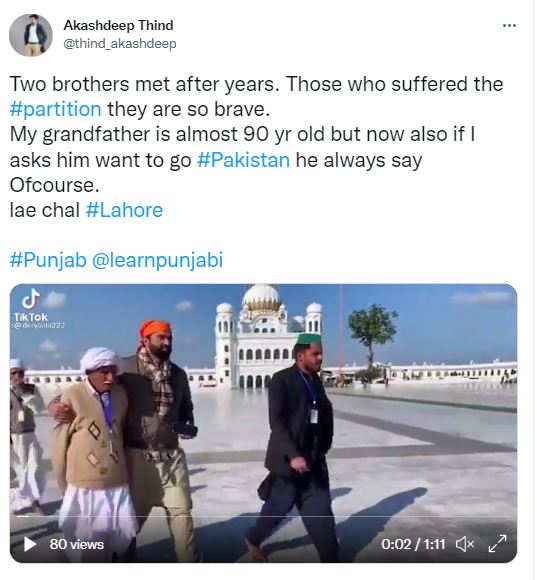
Task: Click Akashdeep Thind's profile avatar
Action: point(31,35)
